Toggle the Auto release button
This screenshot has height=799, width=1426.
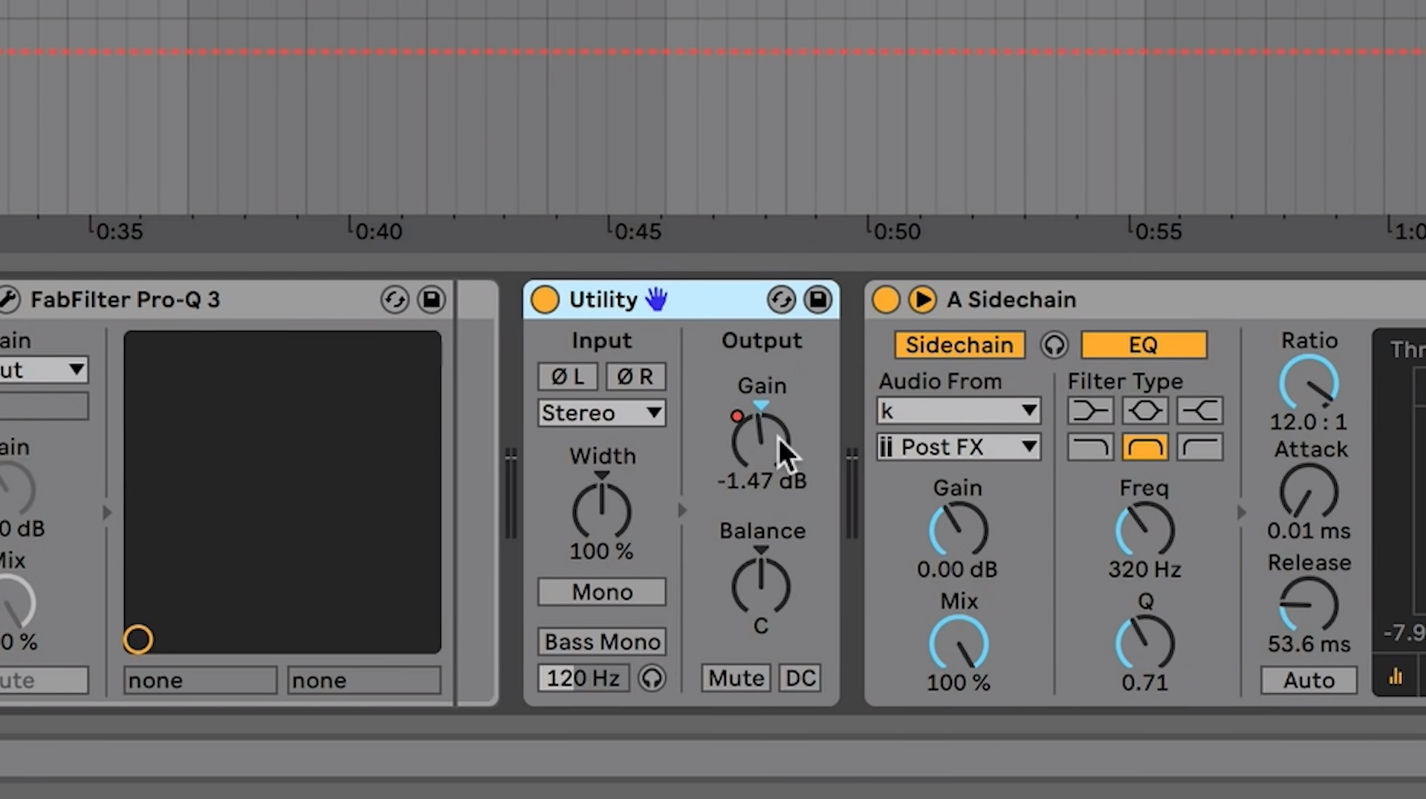point(1309,681)
